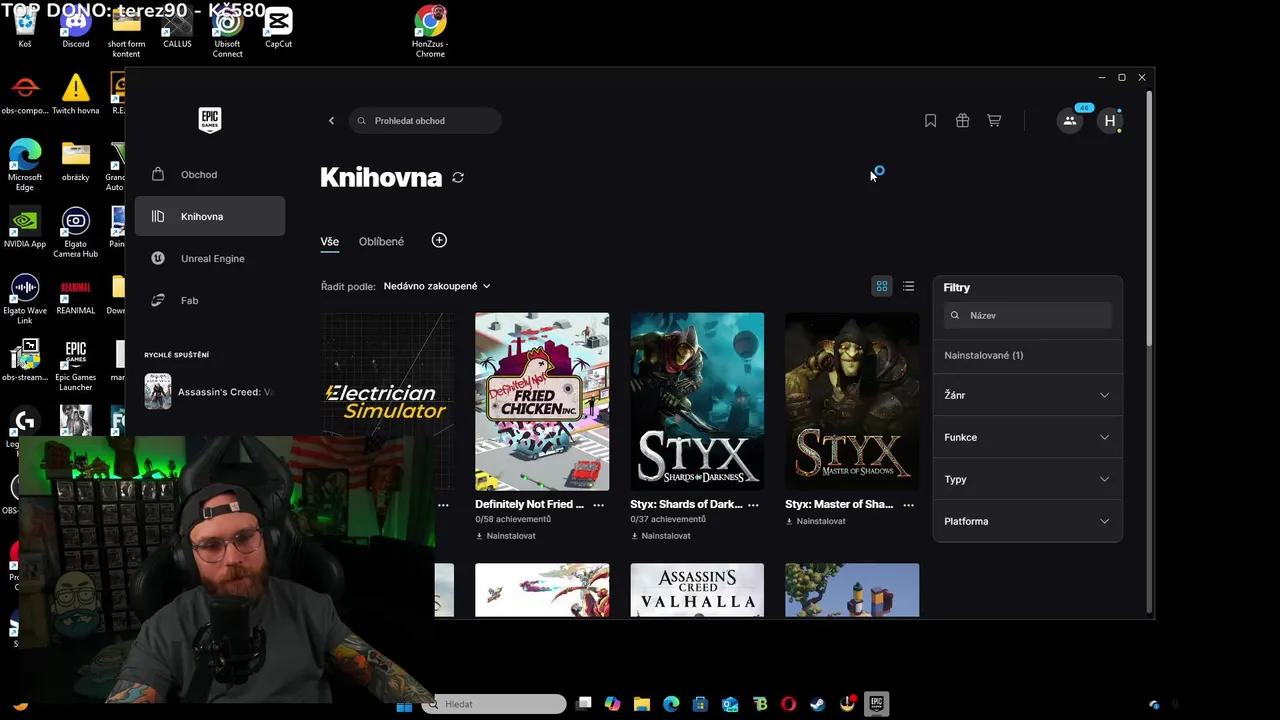Open Electrician Simulator game cover
Image resolution: width=1280 pixels, height=720 pixels.
(x=387, y=401)
